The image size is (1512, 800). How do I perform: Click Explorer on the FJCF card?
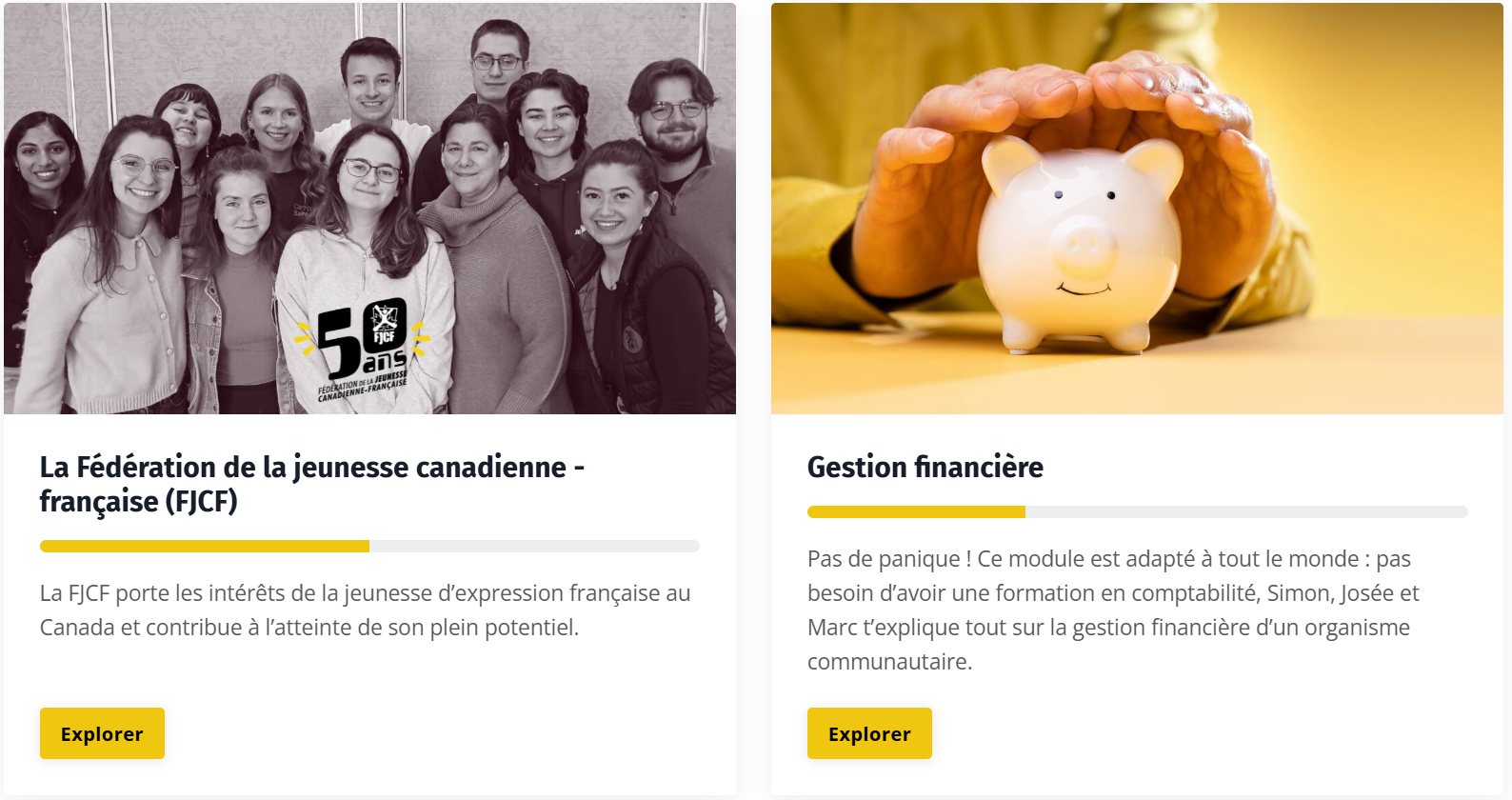tap(102, 733)
